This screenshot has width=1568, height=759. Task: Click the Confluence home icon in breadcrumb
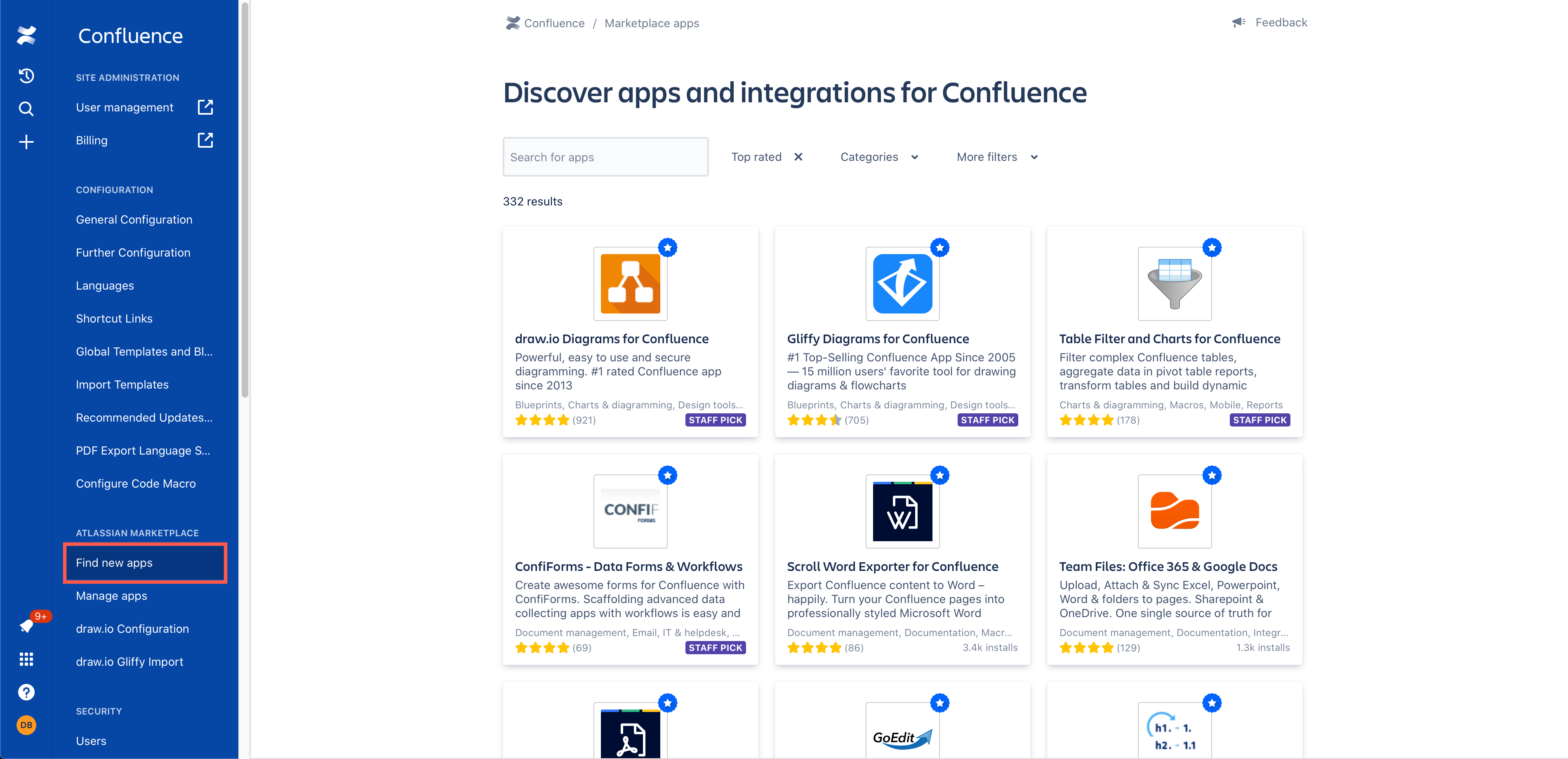(x=512, y=22)
